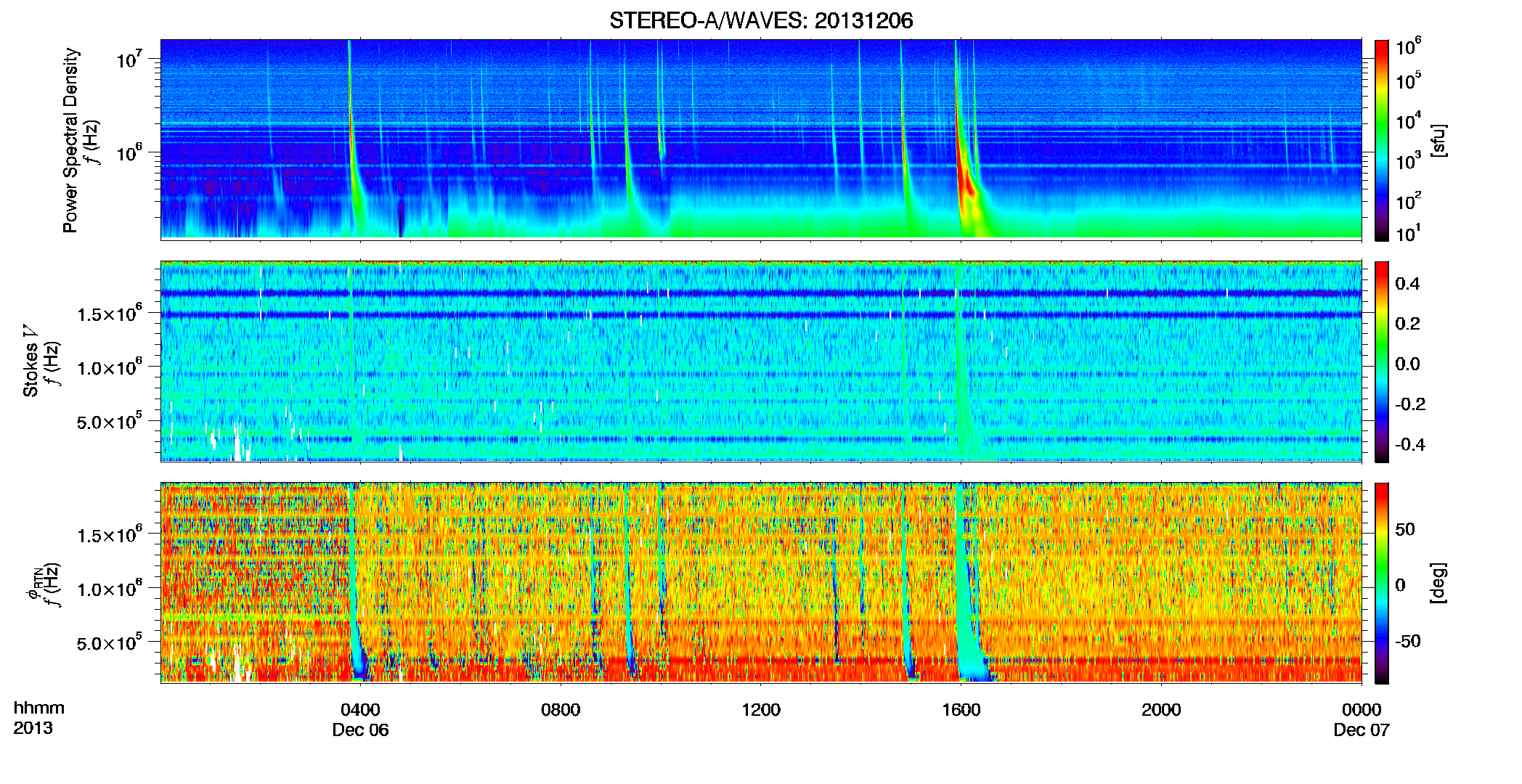Click the Power Spectral Density axis label
This screenshot has width=1522, height=784.
coord(71,140)
